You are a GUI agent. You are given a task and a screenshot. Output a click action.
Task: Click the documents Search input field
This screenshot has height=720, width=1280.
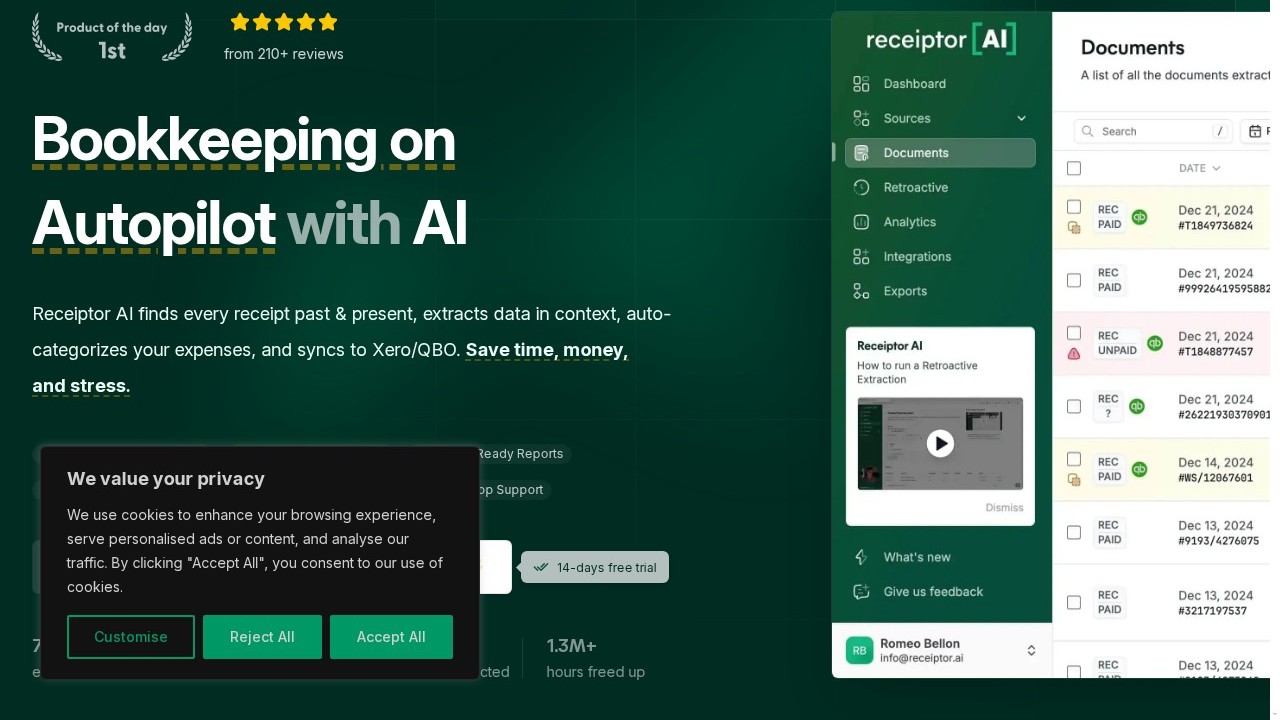tap(1152, 131)
